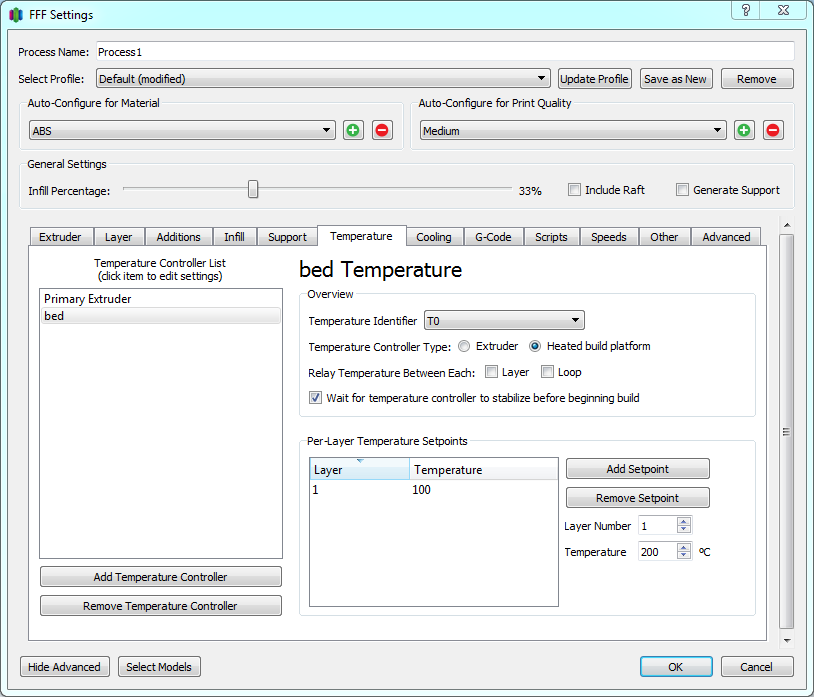Click Save as New button
This screenshot has height=697, width=814.
pos(675,79)
